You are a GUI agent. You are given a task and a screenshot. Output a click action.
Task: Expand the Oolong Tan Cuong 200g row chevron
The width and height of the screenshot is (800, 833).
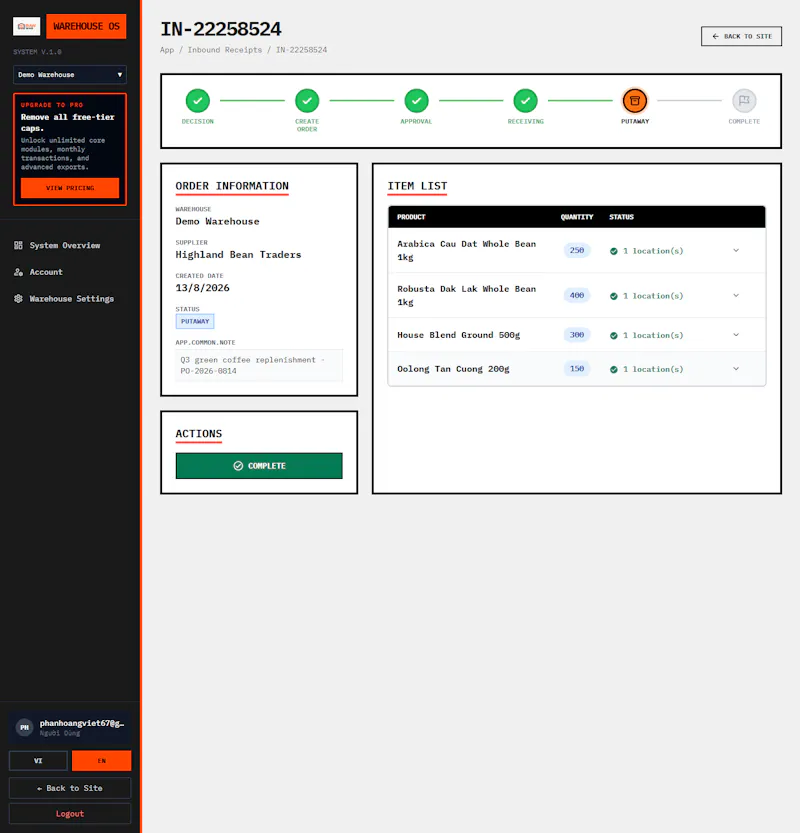[x=736, y=369]
